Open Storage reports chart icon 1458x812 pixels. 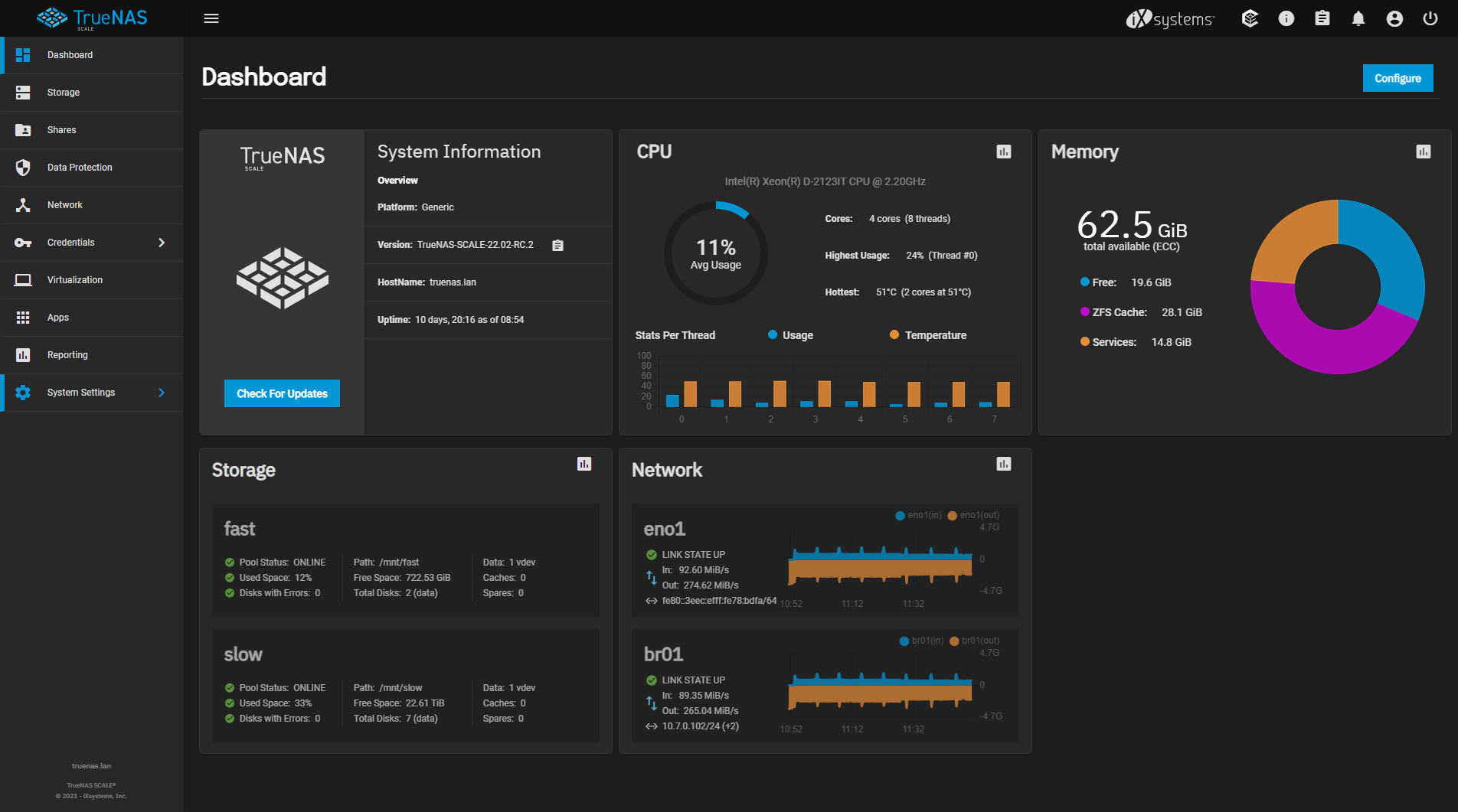[584, 464]
